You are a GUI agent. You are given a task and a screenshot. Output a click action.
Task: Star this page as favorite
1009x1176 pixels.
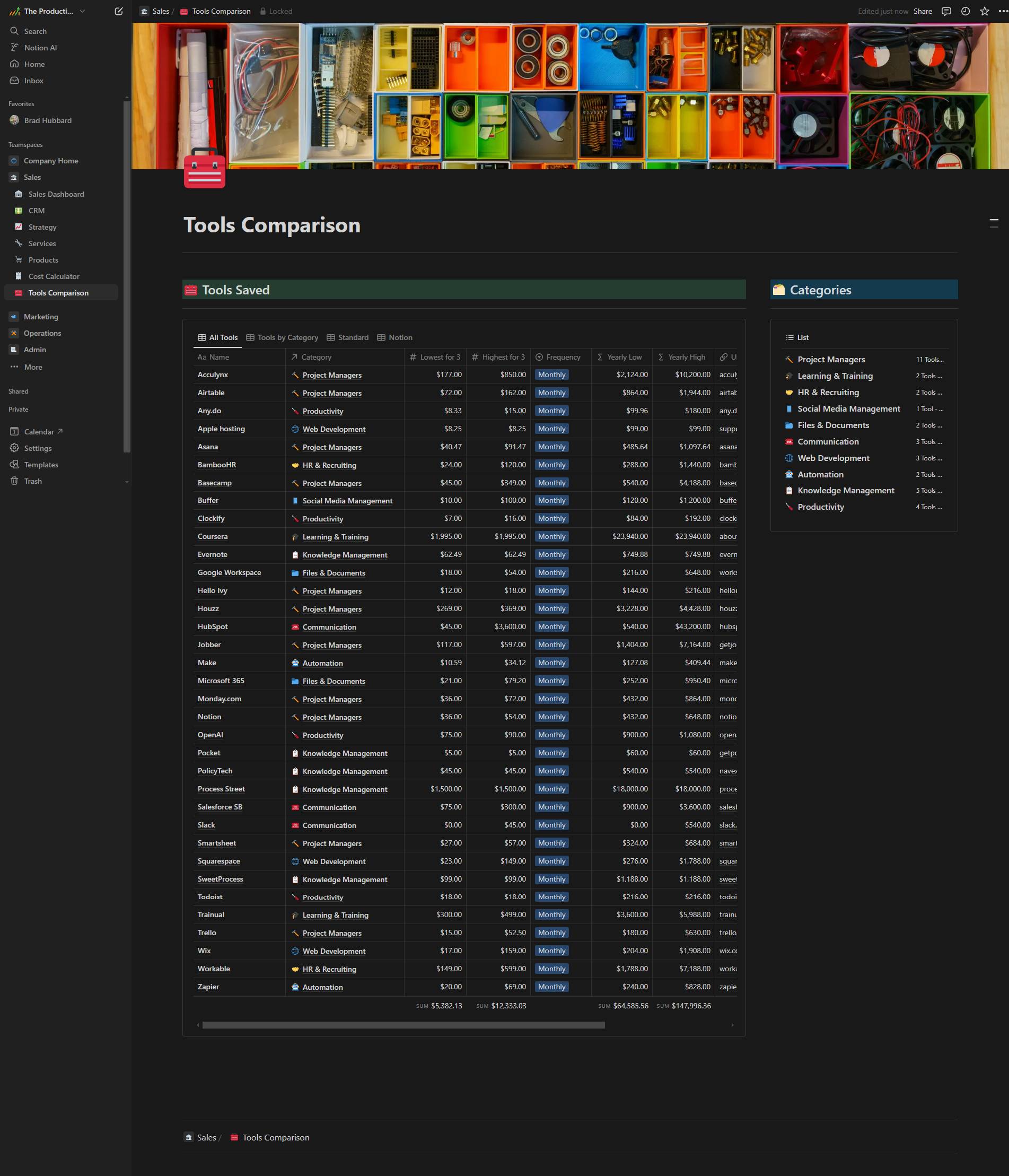click(984, 11)
